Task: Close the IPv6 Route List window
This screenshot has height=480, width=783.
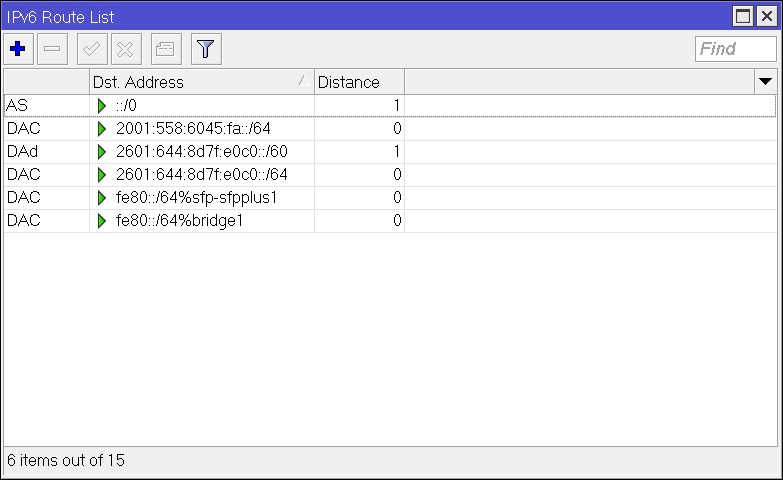Action: (767, 16)
